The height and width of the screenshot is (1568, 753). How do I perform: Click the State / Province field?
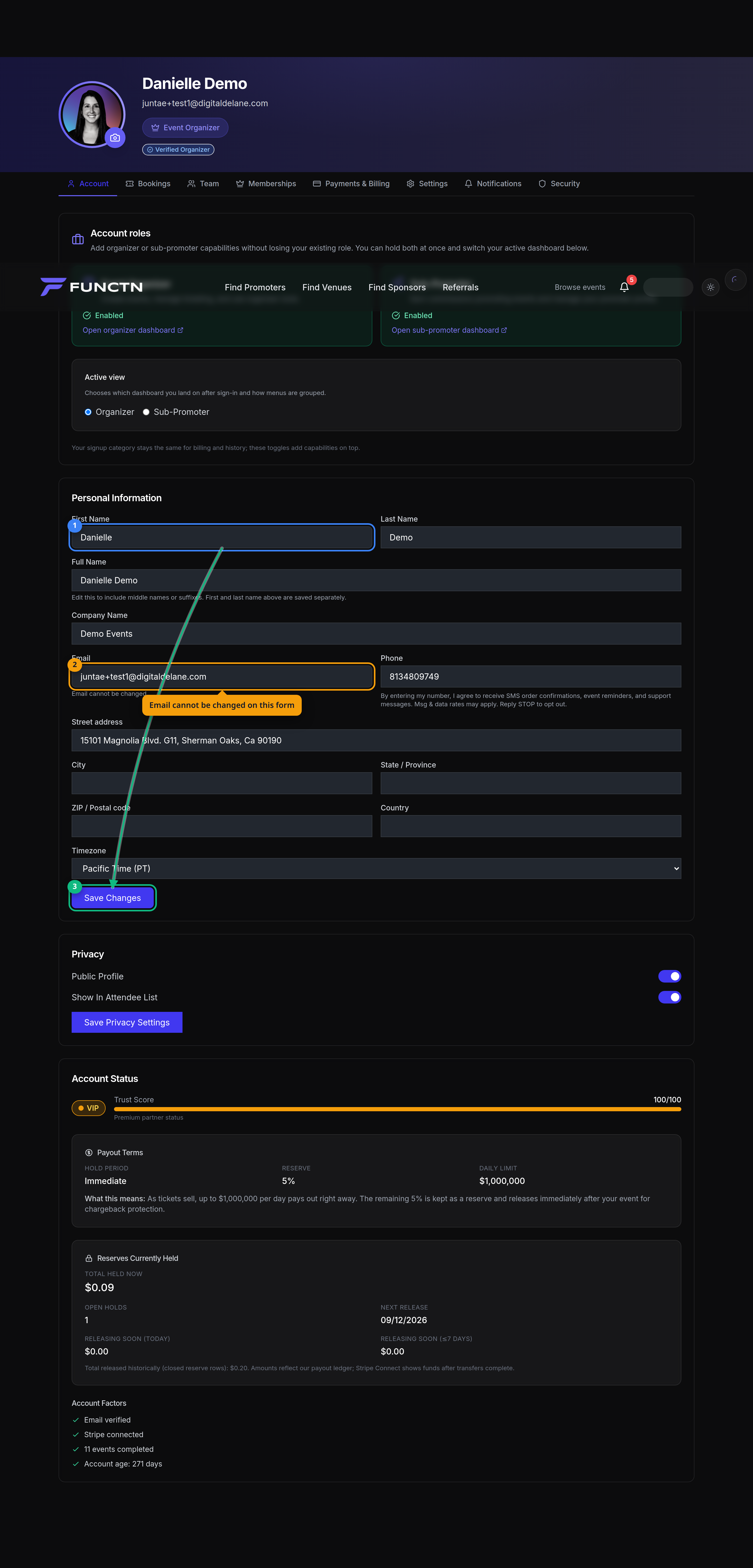531,783
